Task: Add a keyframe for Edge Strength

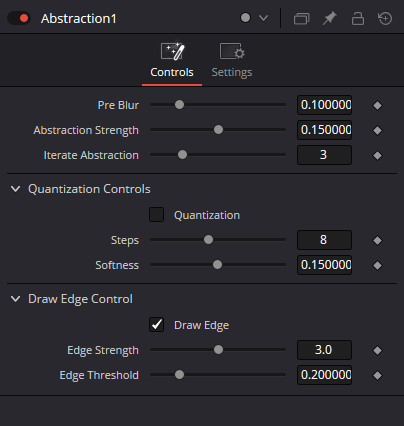Action: pyautogui.click(x=377, y=350)
